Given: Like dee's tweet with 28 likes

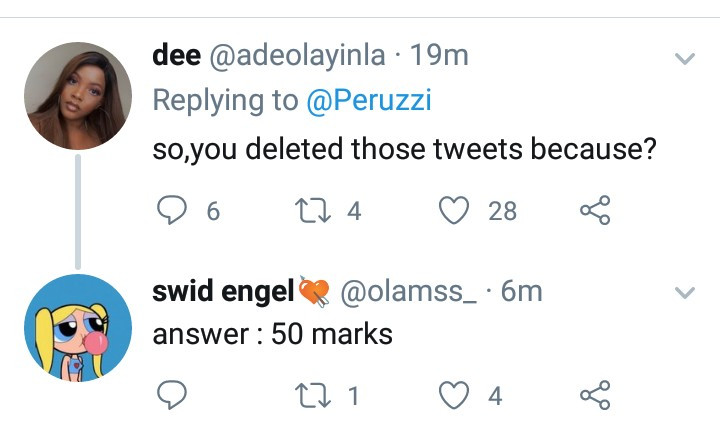Looking at the screenshot, I should [x=455, y=210].
